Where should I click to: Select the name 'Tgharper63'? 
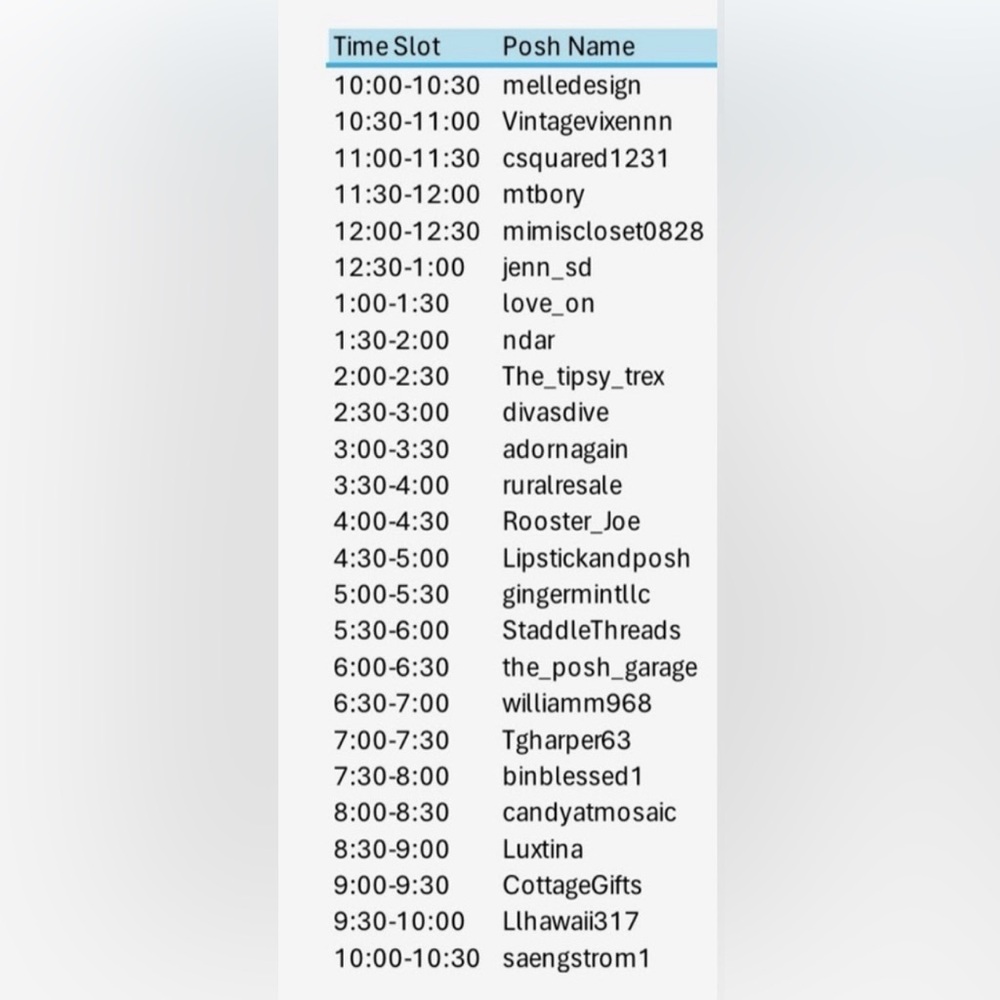(566, 740)
